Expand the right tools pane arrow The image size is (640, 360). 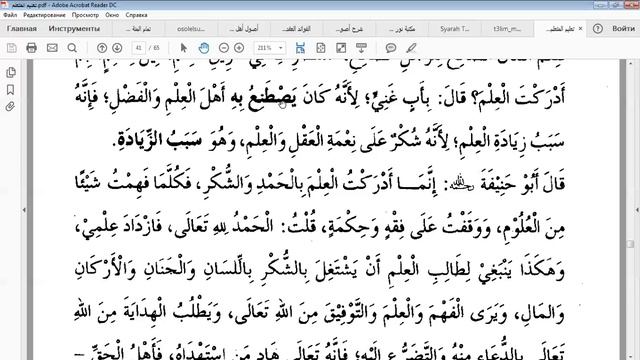pos(637,210)
